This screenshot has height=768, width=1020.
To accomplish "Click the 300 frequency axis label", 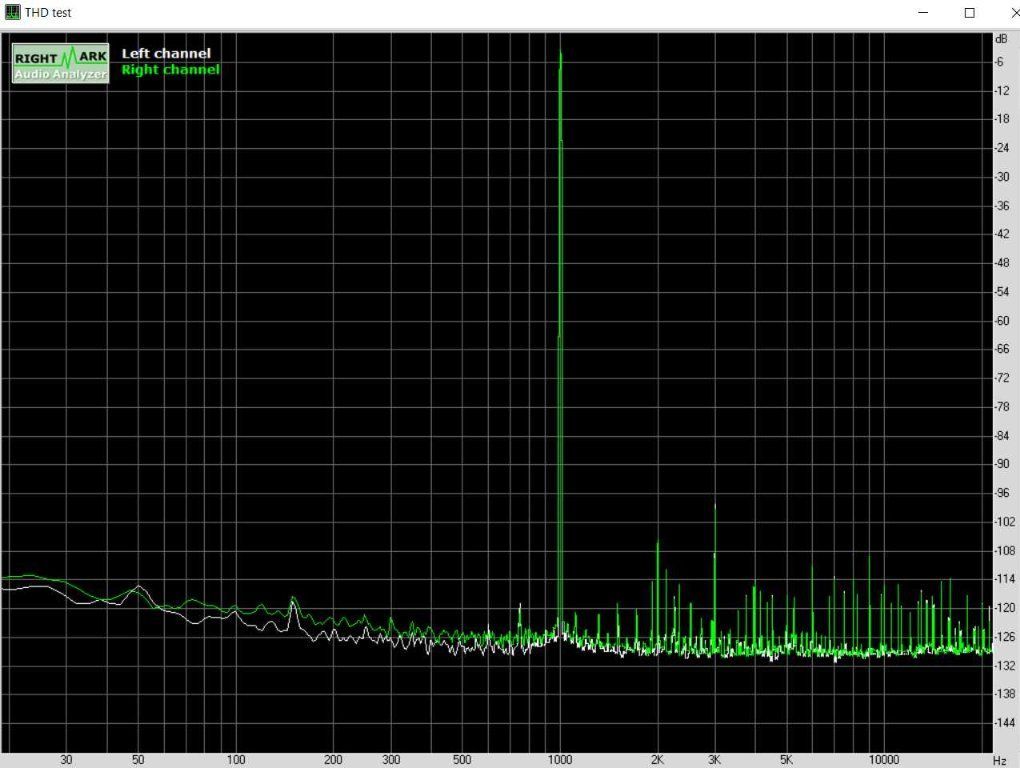I will click(391, 760).
